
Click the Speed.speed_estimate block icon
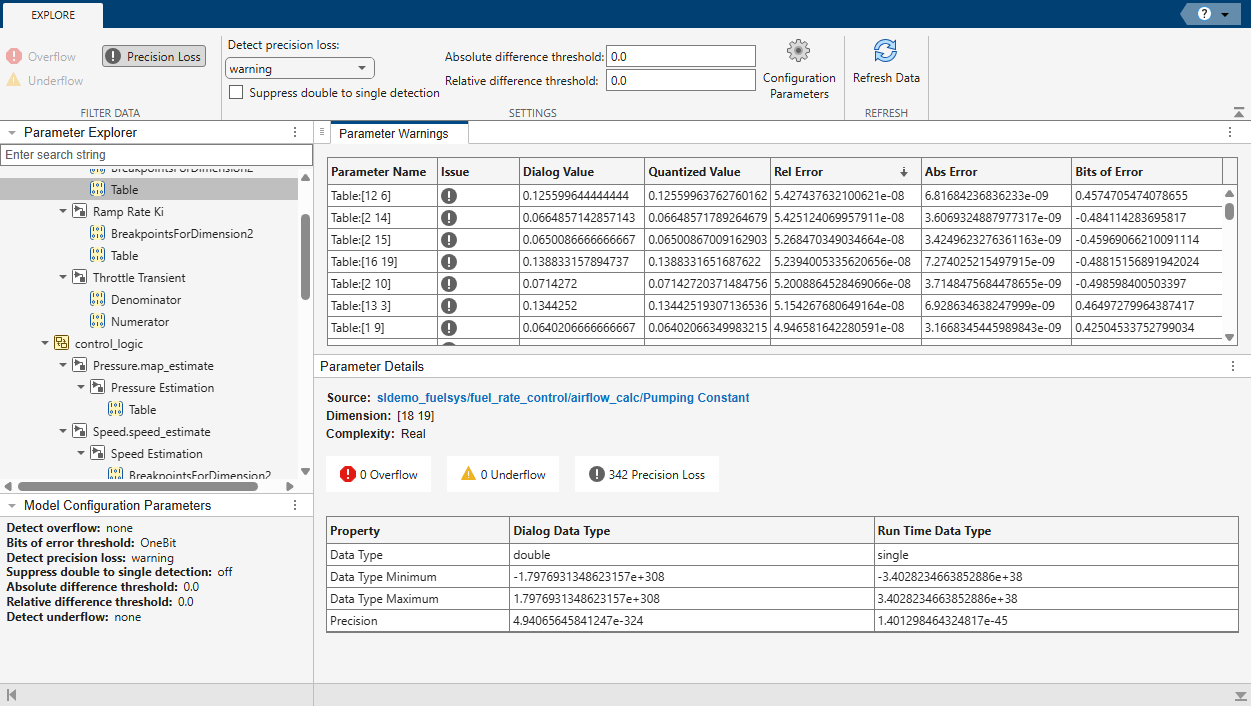pyautogui.click(x=80, y=431)
